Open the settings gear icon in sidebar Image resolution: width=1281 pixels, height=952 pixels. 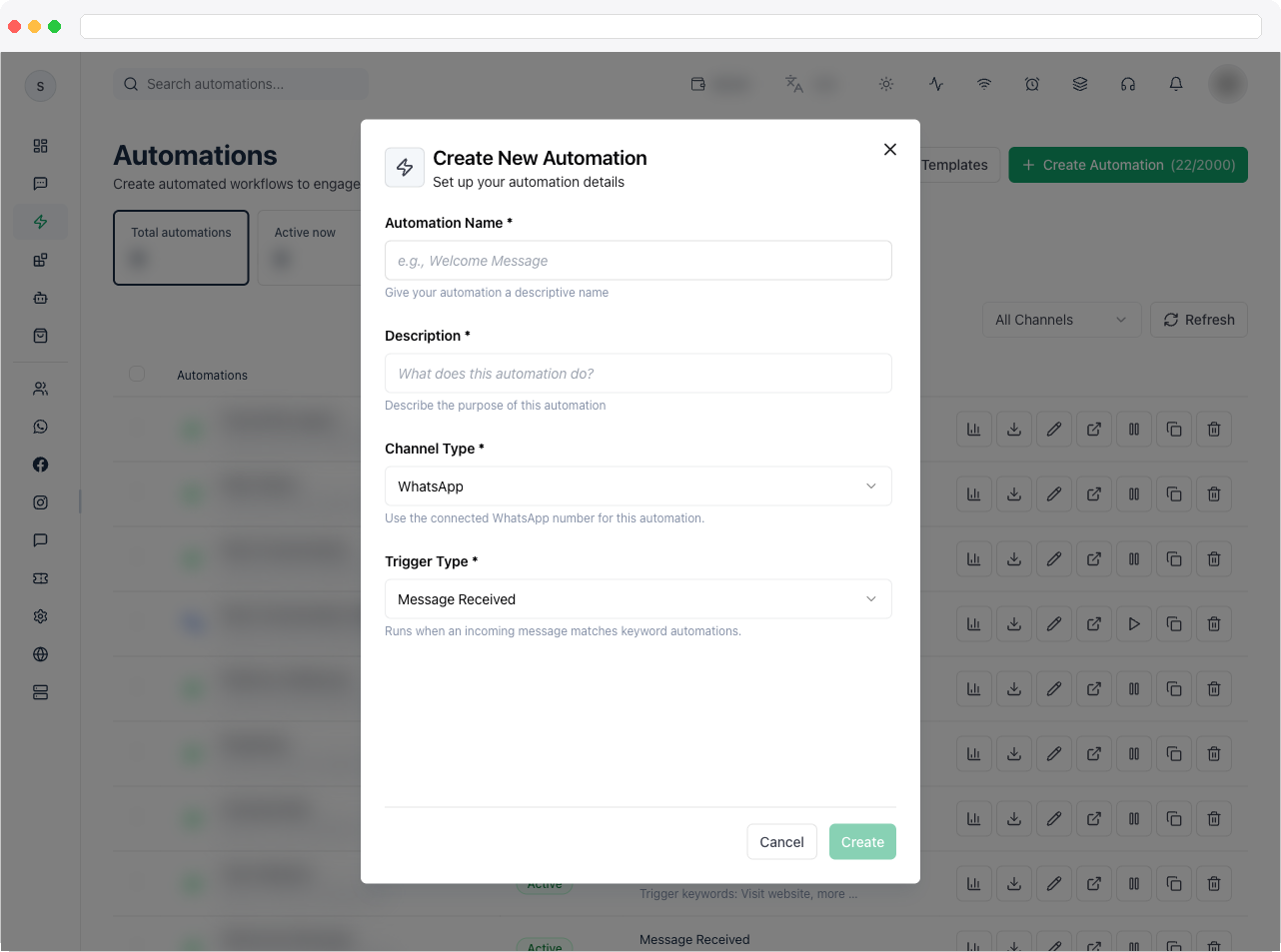[40, 616]
